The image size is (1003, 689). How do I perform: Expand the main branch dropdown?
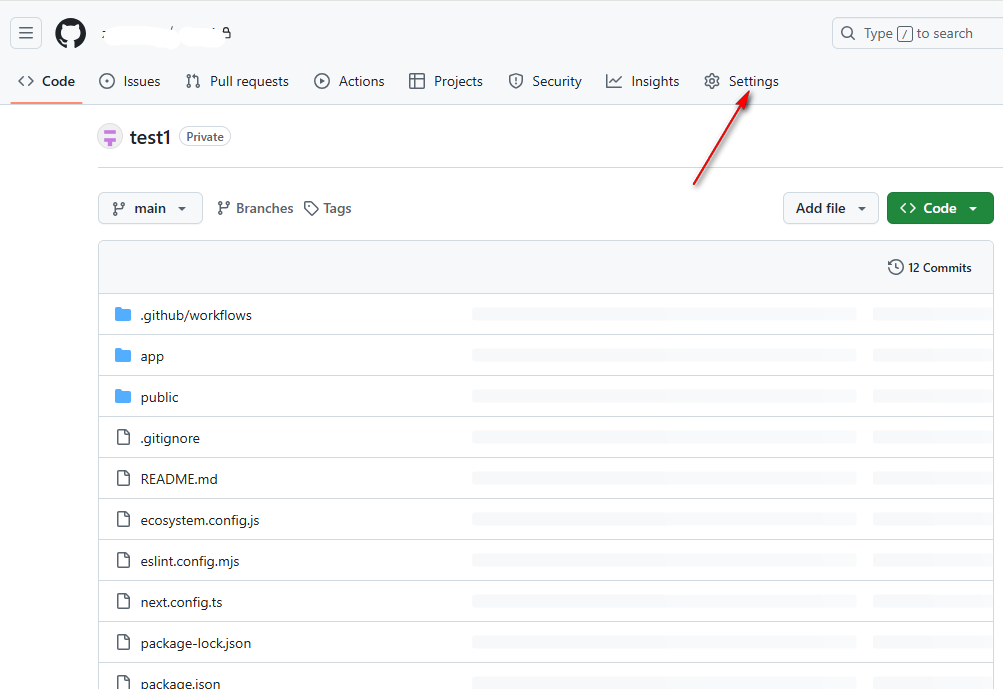tap(150, 208)
